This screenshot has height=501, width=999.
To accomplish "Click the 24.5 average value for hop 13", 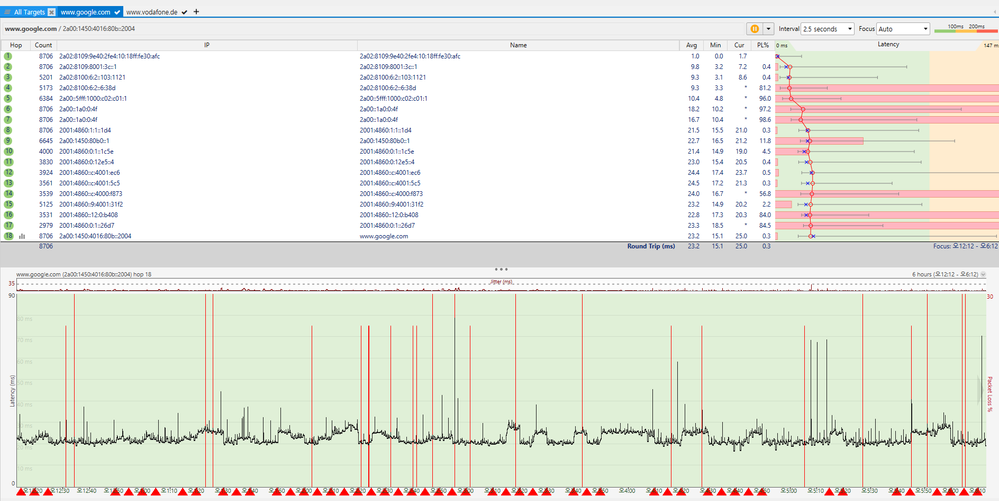I will pos(693,183).
